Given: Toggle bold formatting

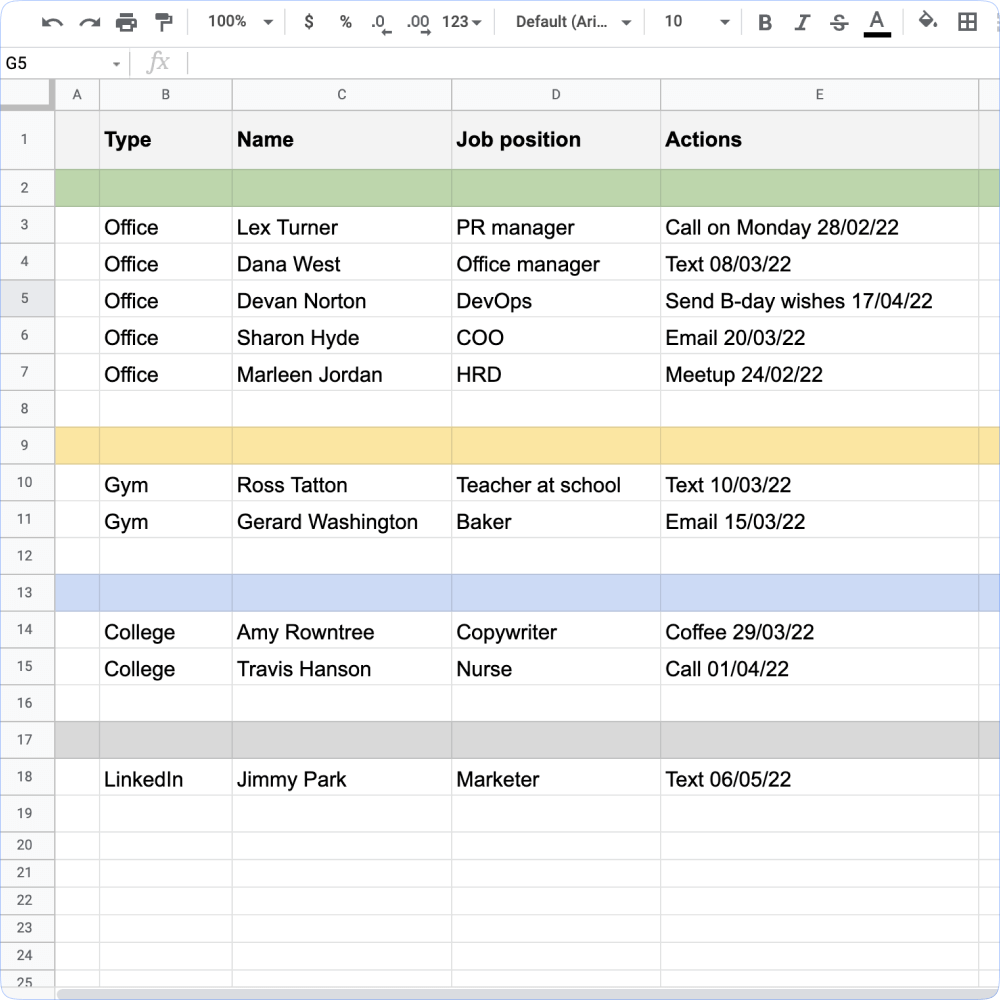Looking at the screenshot, I should (765, 22).
